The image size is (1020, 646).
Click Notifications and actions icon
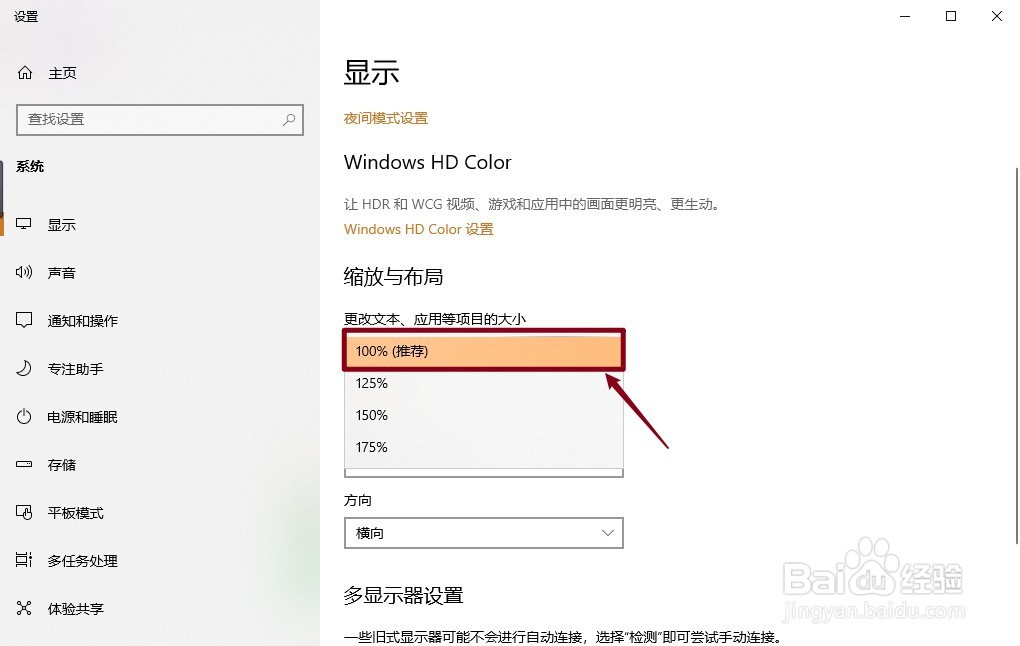[x=25, y=321]
